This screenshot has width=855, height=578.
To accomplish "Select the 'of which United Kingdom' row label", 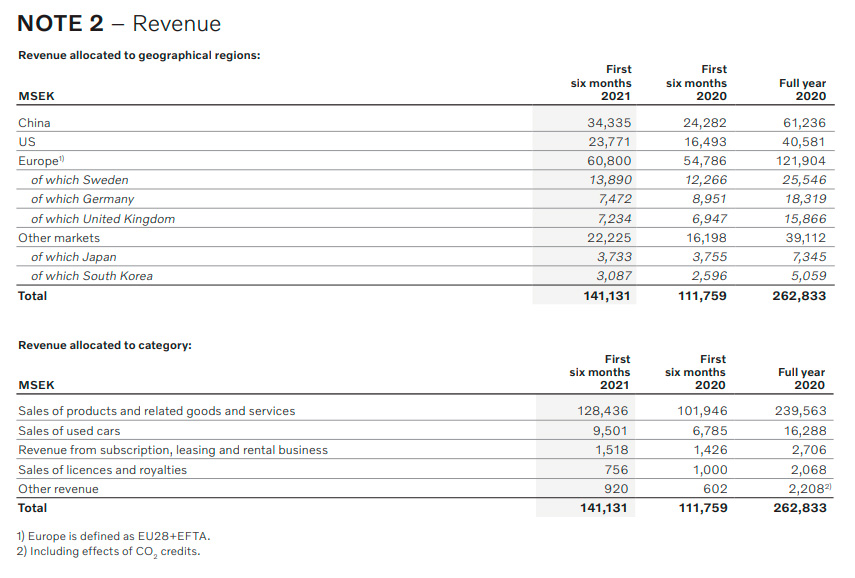I will point(103,219).
